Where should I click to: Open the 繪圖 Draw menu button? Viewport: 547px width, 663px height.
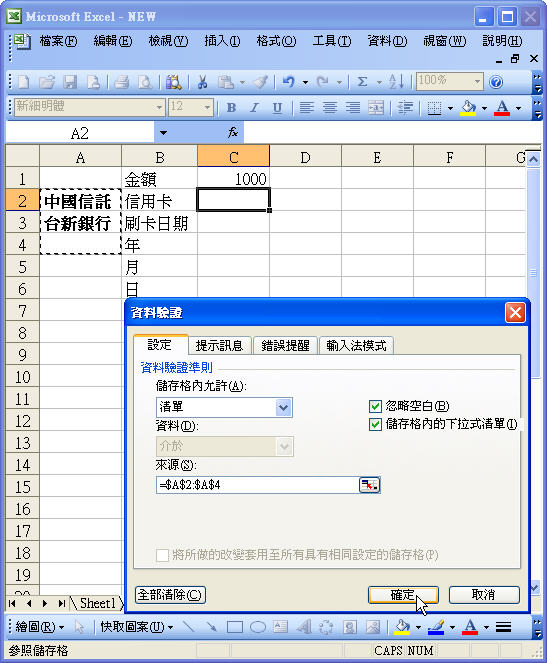(x=40, y=627)
